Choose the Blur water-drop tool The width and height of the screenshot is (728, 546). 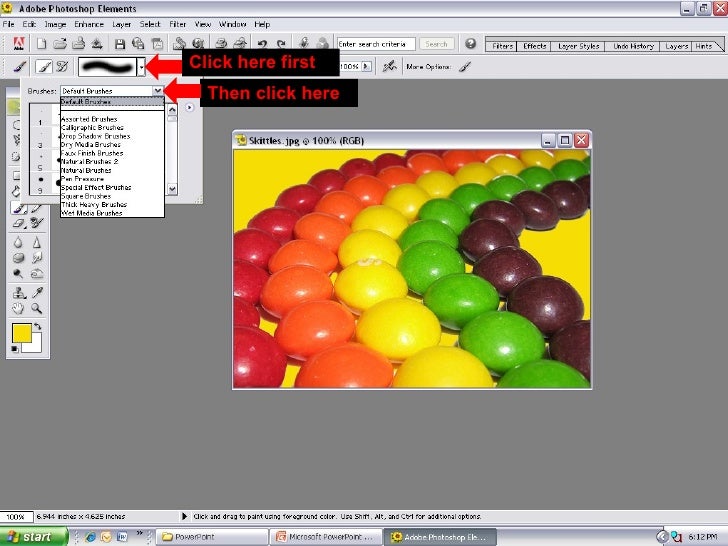(19, 241)
